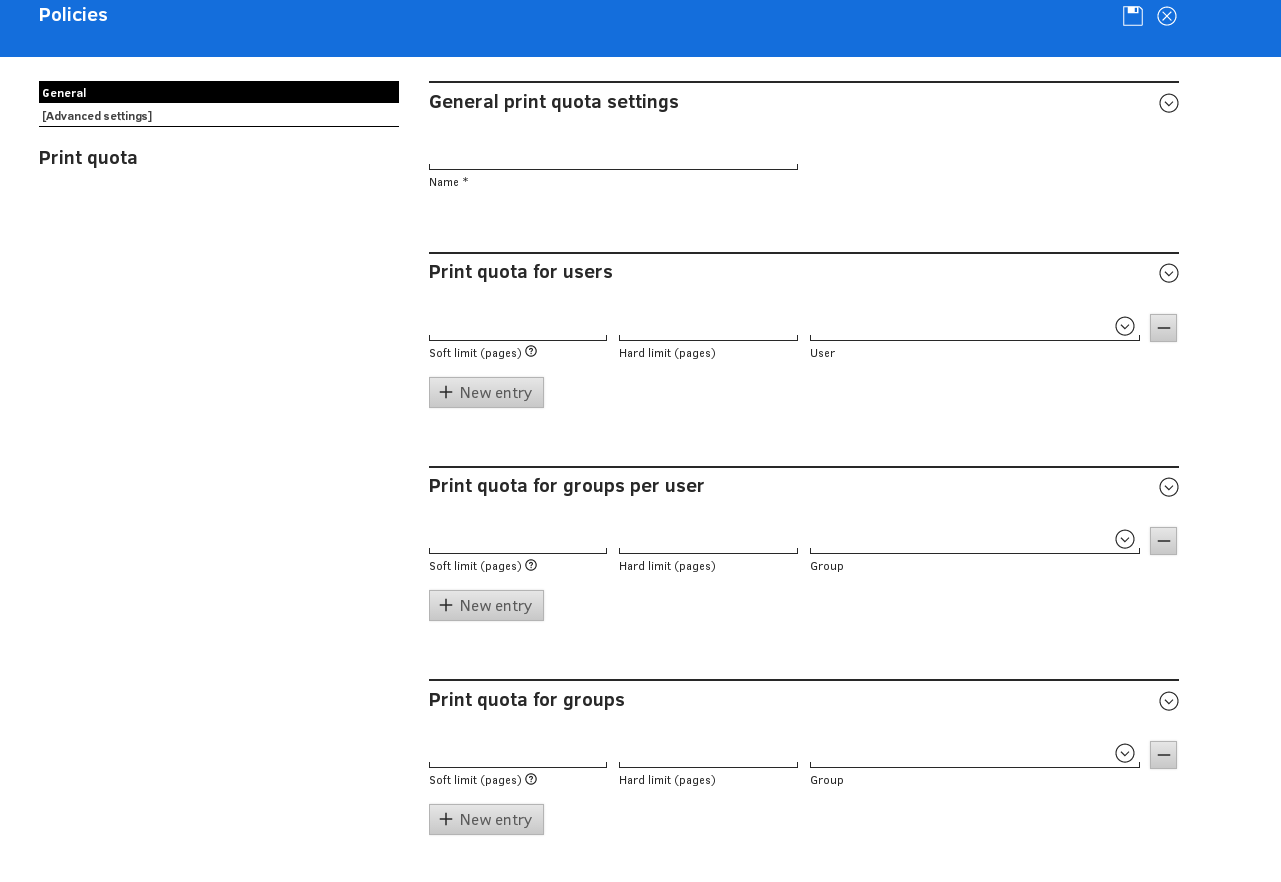Collapse Print quota for groups per user section
The height and width of the screenshot is (882, 1281).
[1168, 487]
